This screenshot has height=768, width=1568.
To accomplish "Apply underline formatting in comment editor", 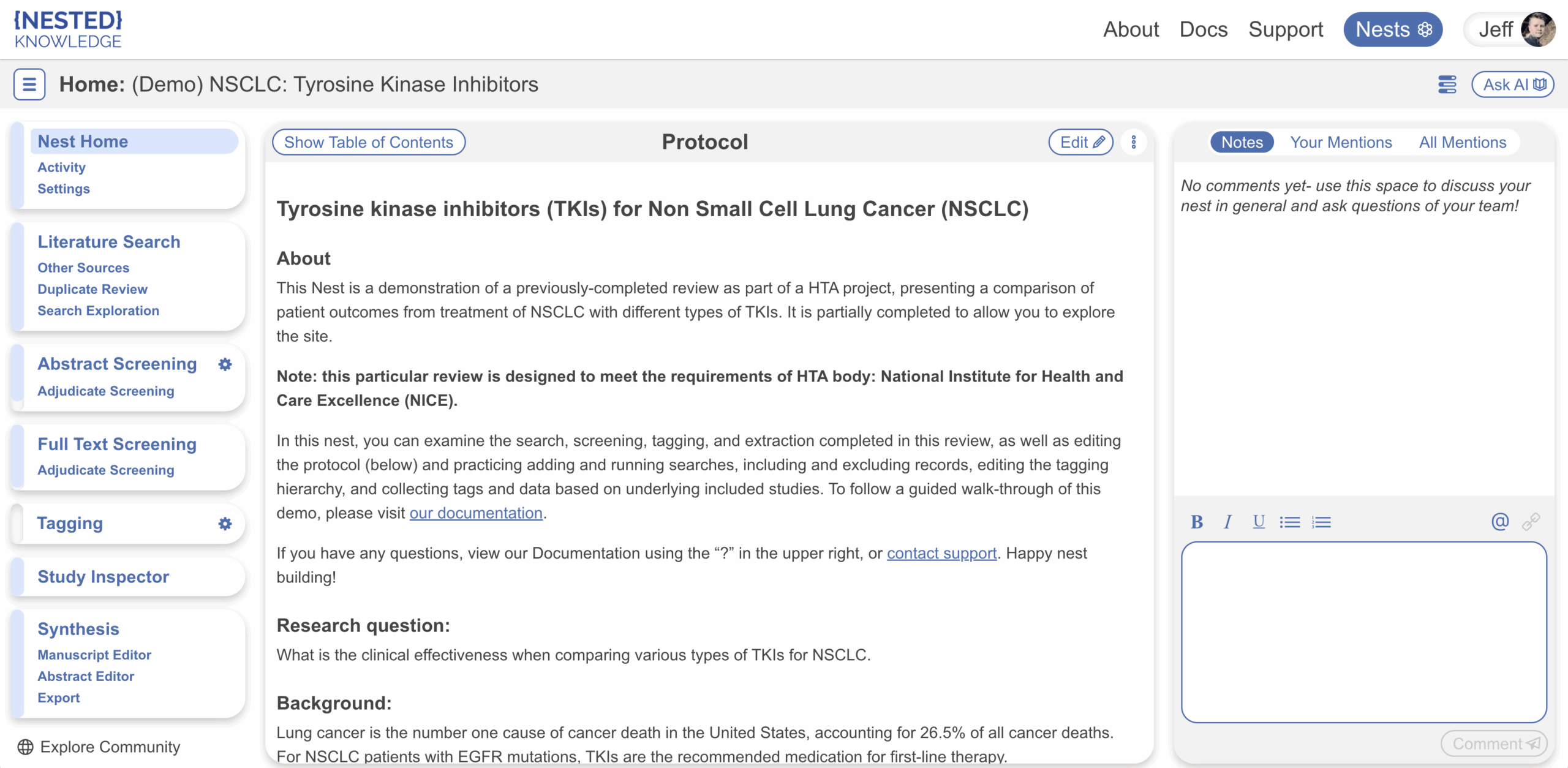I will click(x=1259, y=522).
